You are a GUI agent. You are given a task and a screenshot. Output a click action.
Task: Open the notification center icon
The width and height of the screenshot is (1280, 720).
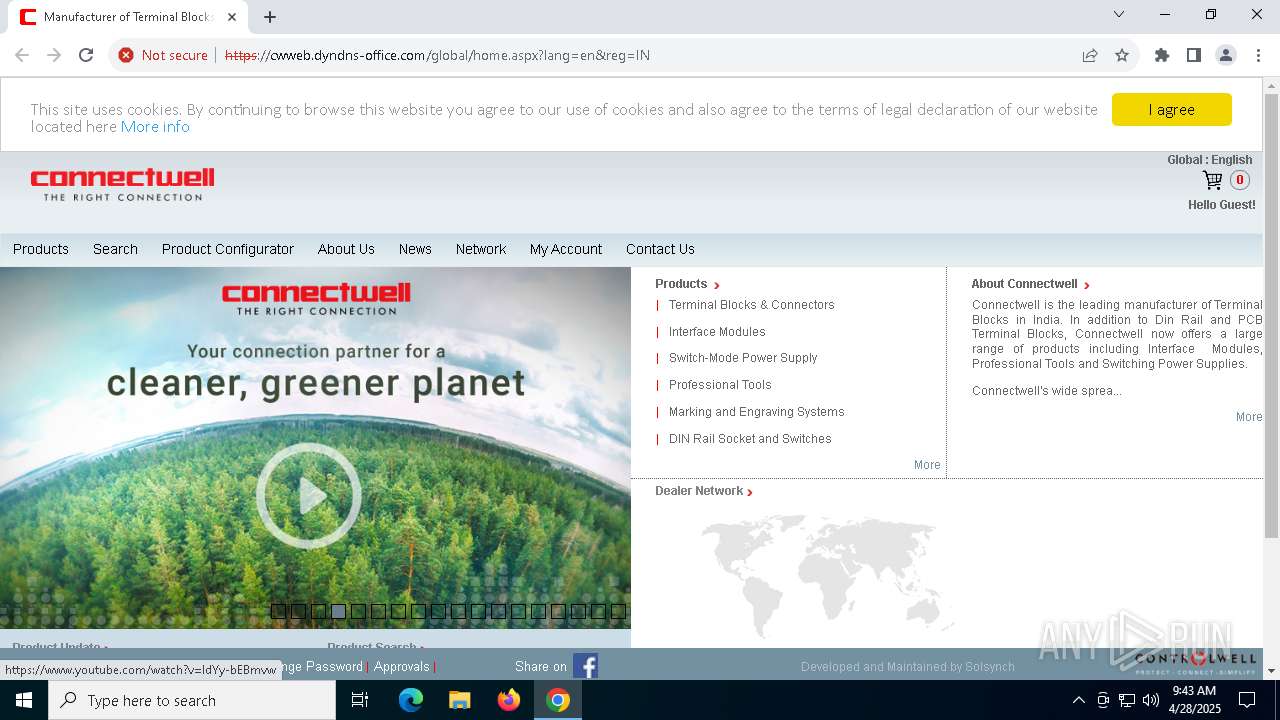[x=1248, y=700]
